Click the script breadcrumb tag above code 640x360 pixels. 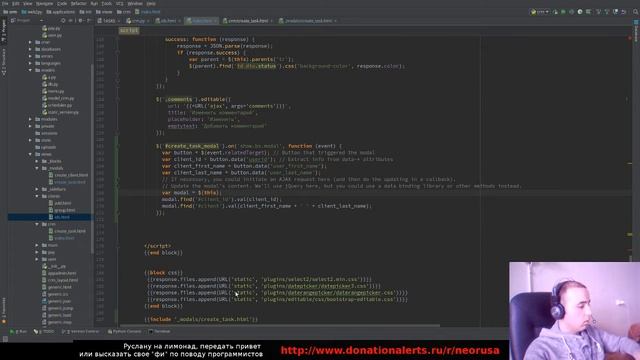click(x=129, y=31)
